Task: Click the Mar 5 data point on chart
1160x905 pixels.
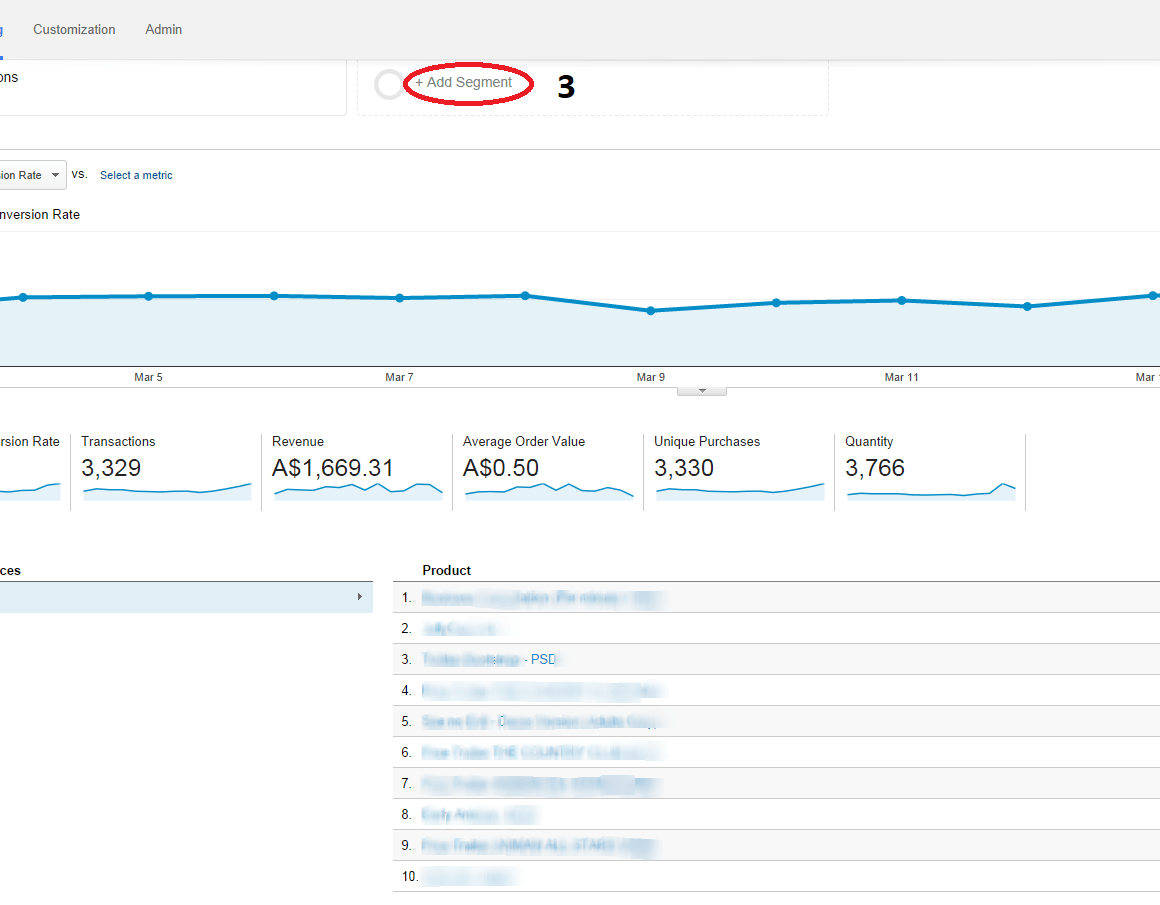Action: click(x=148, y=296)
